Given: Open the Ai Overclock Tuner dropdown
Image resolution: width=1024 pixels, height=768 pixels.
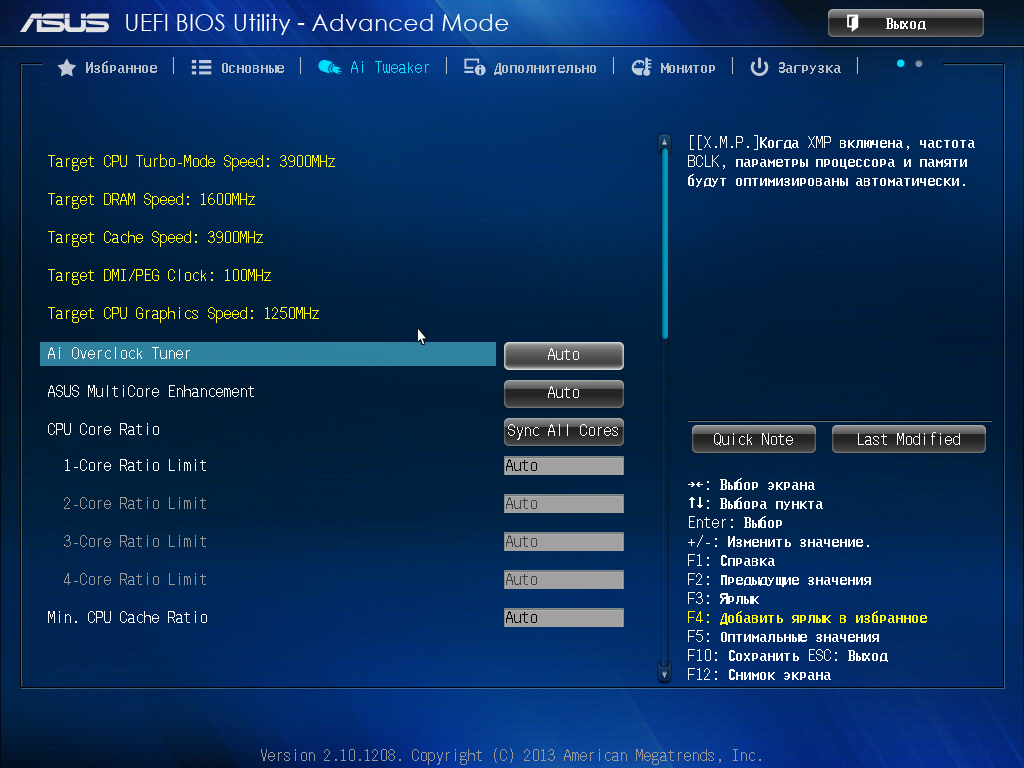Looking at the screenshot, I should (564, 355).
